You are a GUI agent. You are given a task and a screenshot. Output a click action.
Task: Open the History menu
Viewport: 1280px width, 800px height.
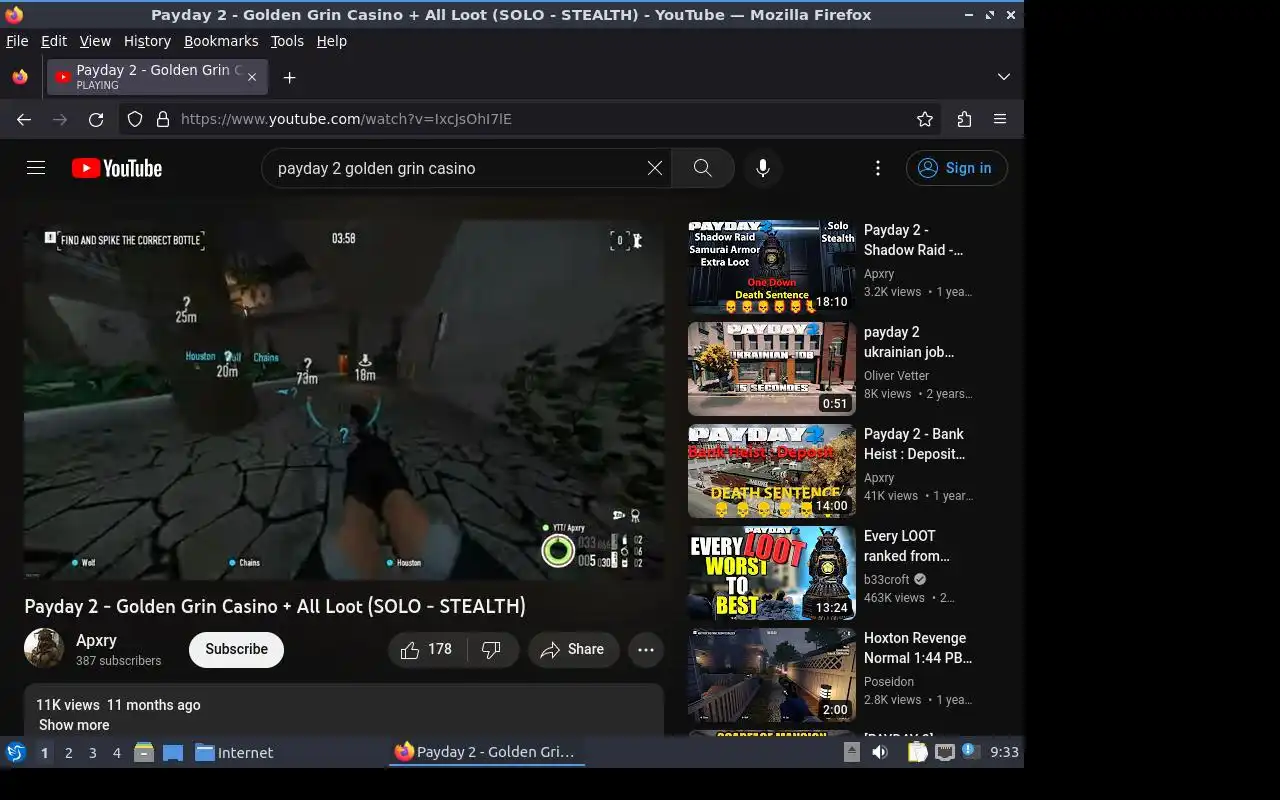pyautogui.click(x=147, y=41)
